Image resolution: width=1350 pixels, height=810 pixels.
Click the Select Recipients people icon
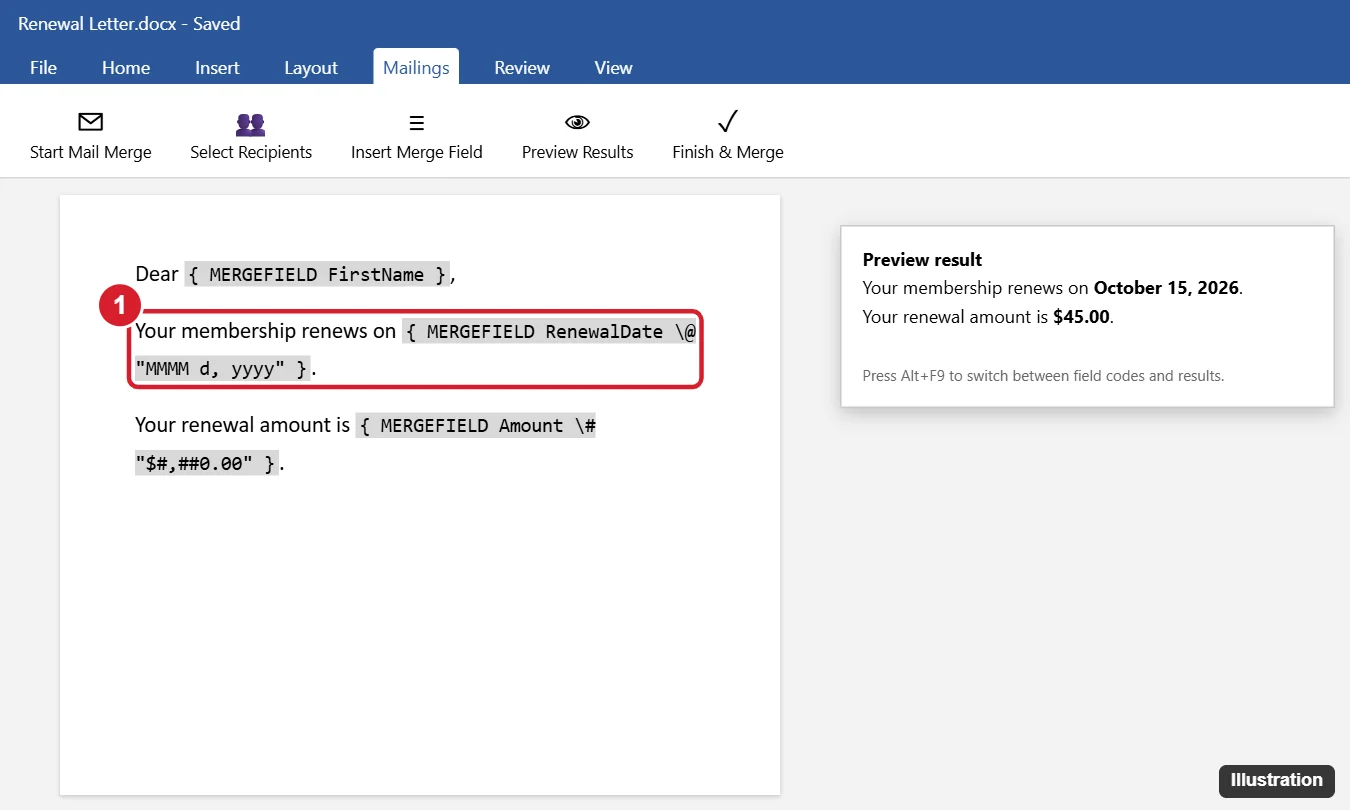pos(251,124)
